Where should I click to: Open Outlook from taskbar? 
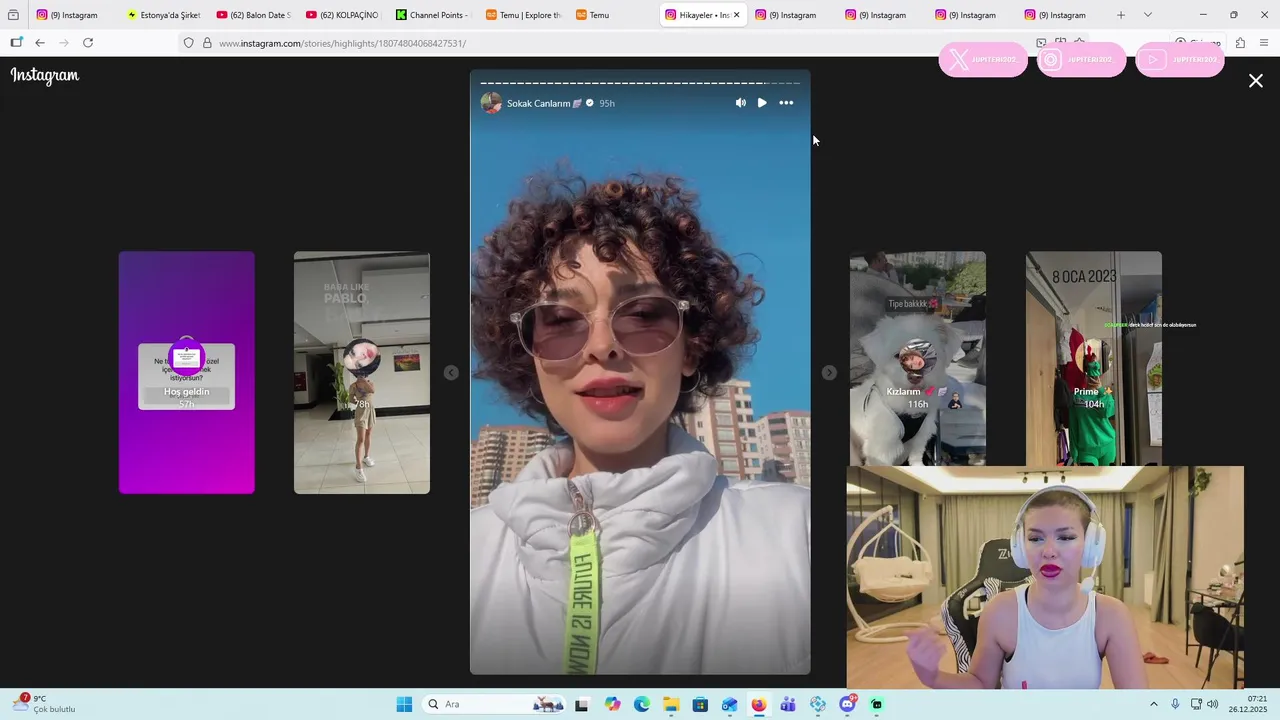(x=729, y=704)
